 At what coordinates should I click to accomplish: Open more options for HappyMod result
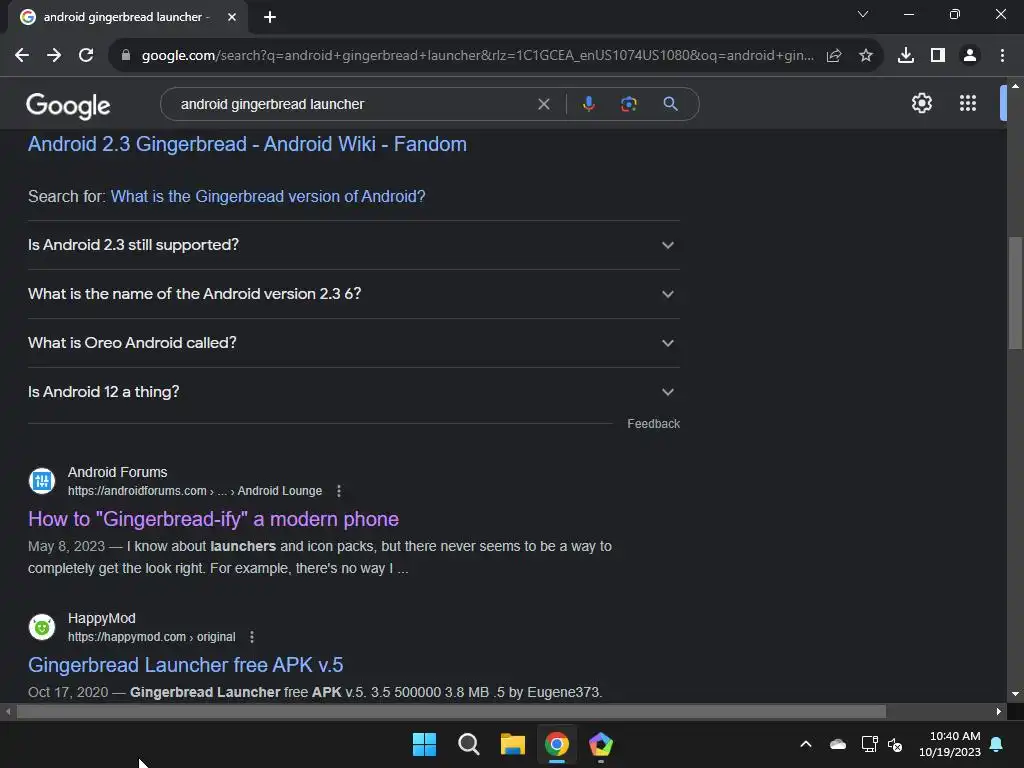[252, 637]
